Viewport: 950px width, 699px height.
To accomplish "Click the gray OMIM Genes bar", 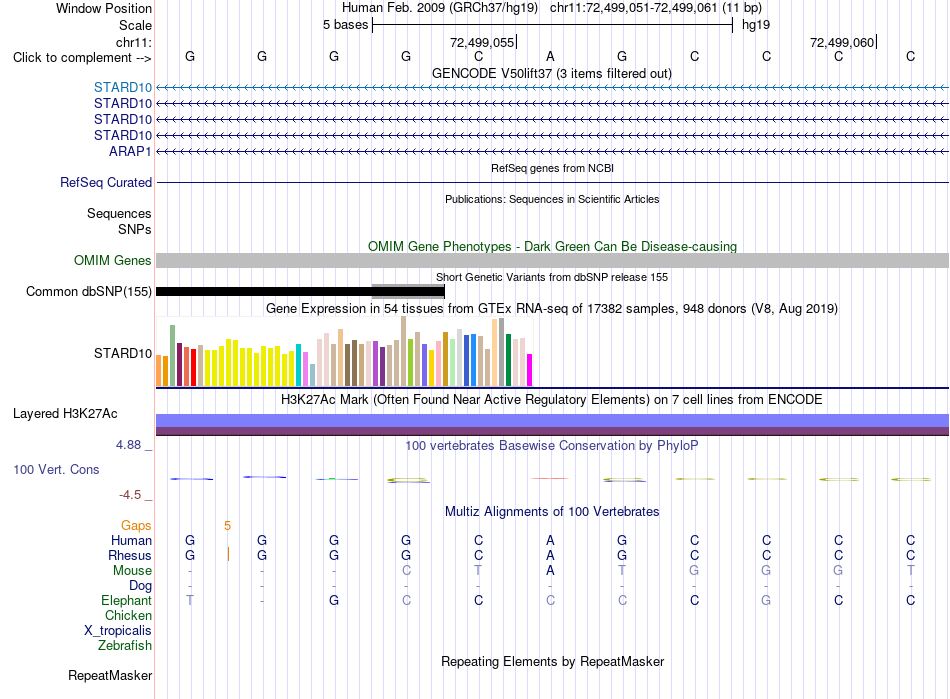I will tap(552, 260).
